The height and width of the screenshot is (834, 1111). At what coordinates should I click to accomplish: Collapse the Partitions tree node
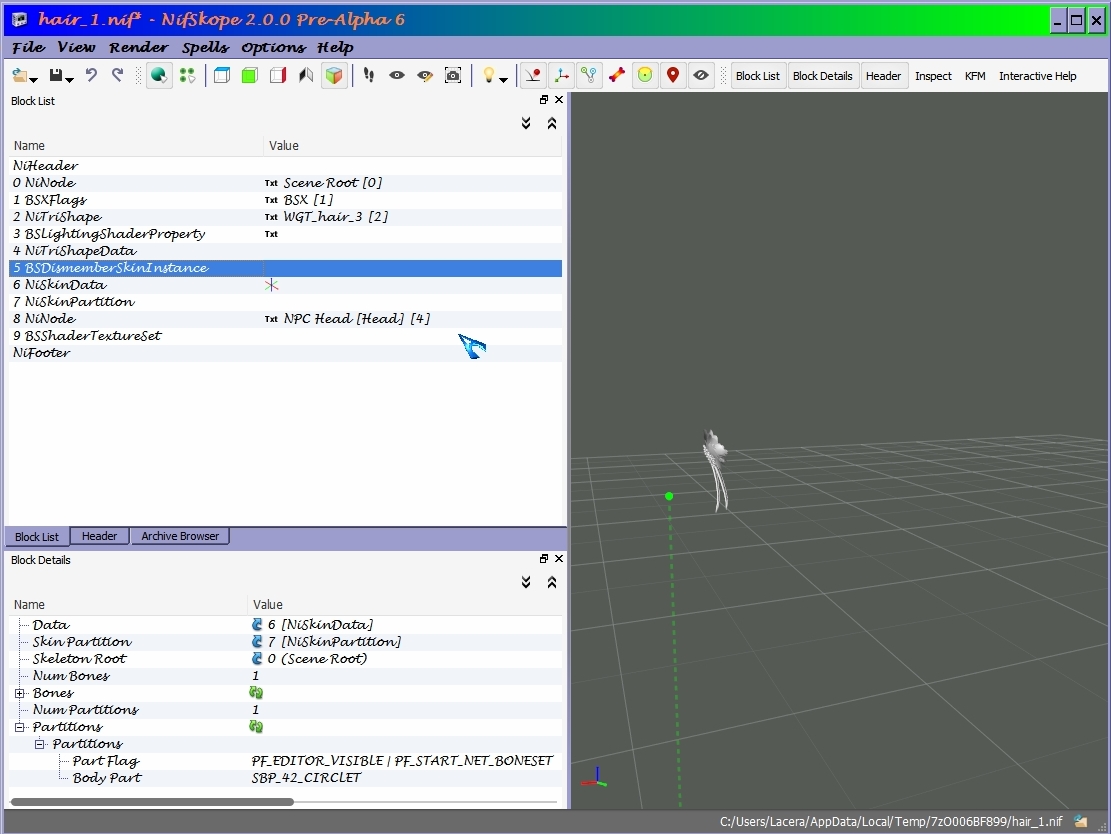20,727
